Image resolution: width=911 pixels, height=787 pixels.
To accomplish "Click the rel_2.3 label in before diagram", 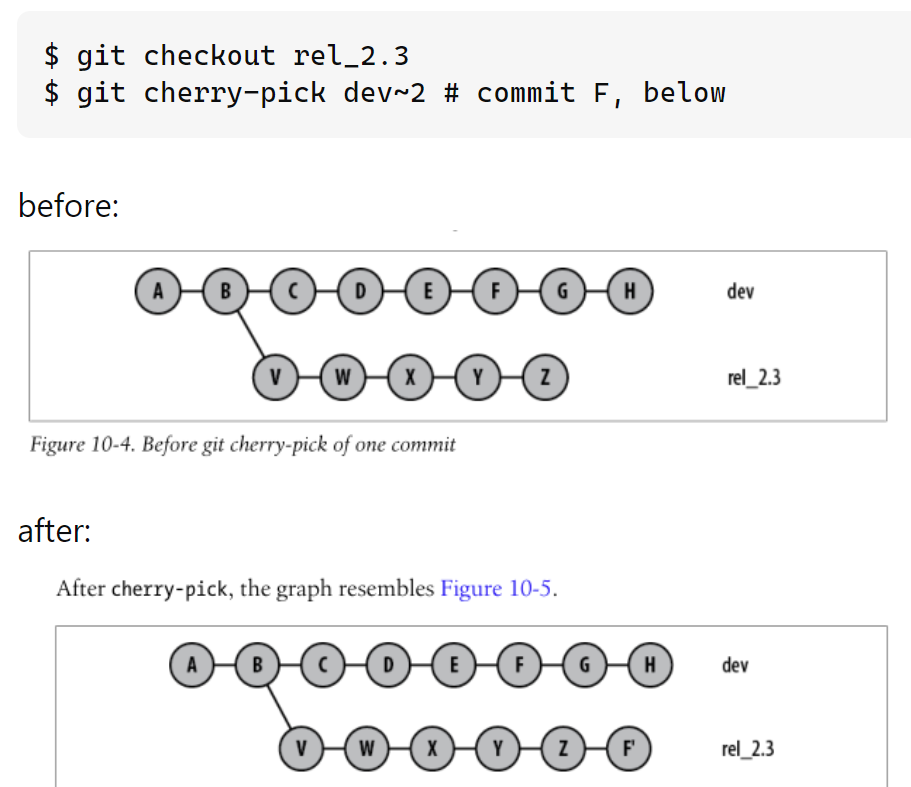I will (x=754, y=378).
